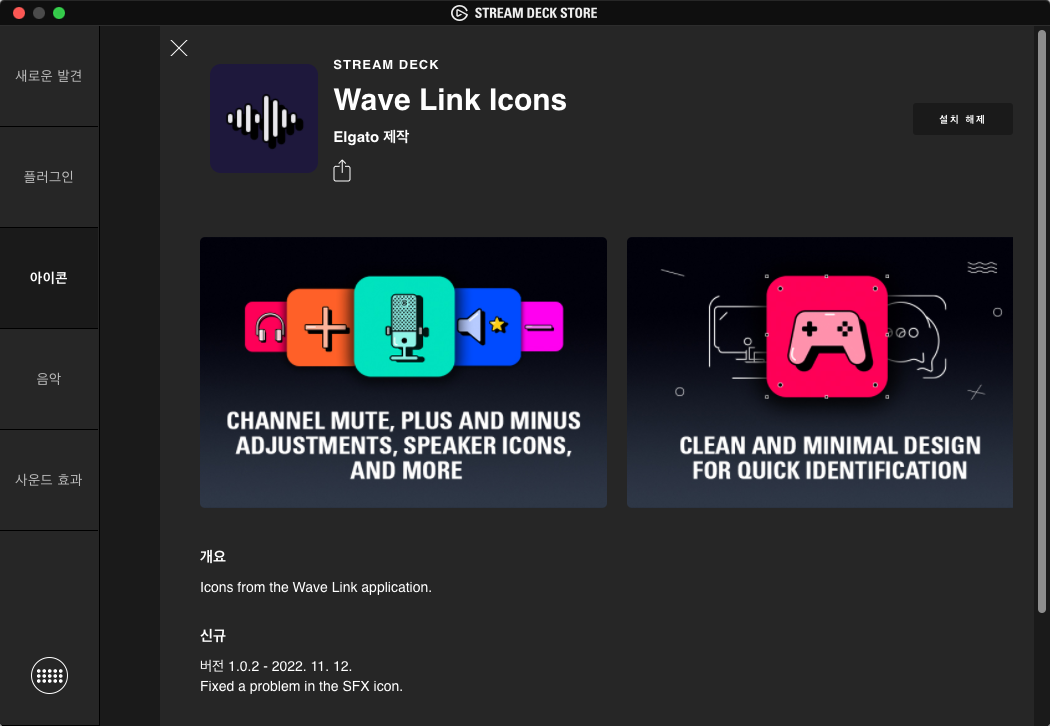The width and height of the screenshot is (1050, 726).
Task: Click the vertical scrollbar on the right
Action: tap(1041, 321)
